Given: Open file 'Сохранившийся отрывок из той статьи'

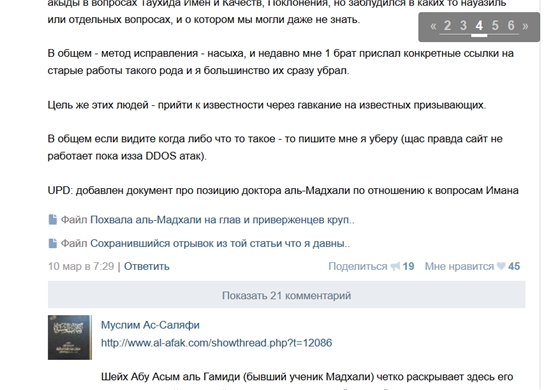Looking at the screenshot, I should coord(220,244).
